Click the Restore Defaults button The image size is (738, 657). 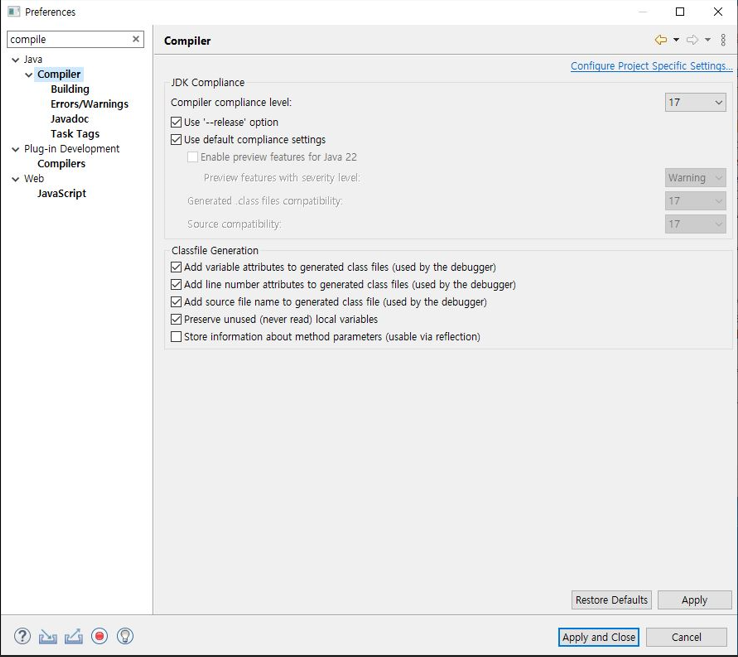tap(611, 600)
